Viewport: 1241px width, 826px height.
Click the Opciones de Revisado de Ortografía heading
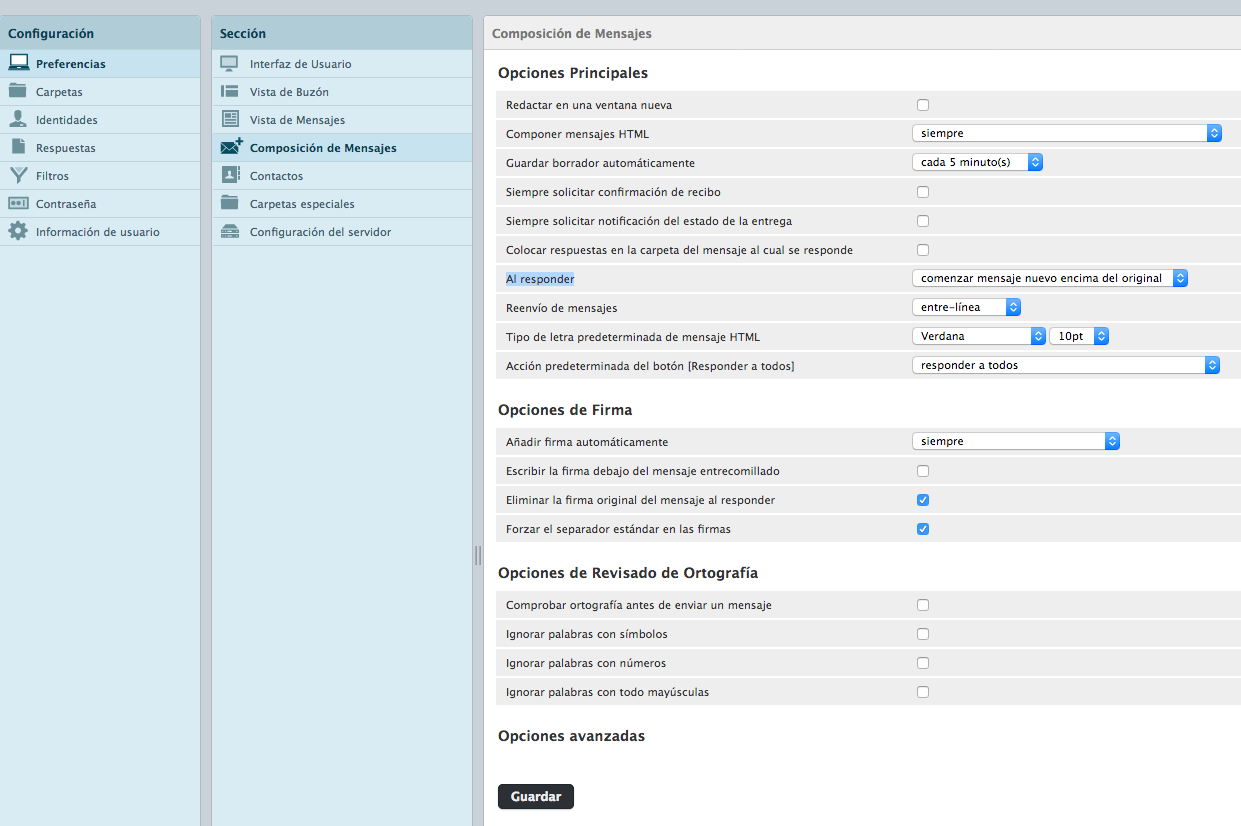[x=628, y=573]
